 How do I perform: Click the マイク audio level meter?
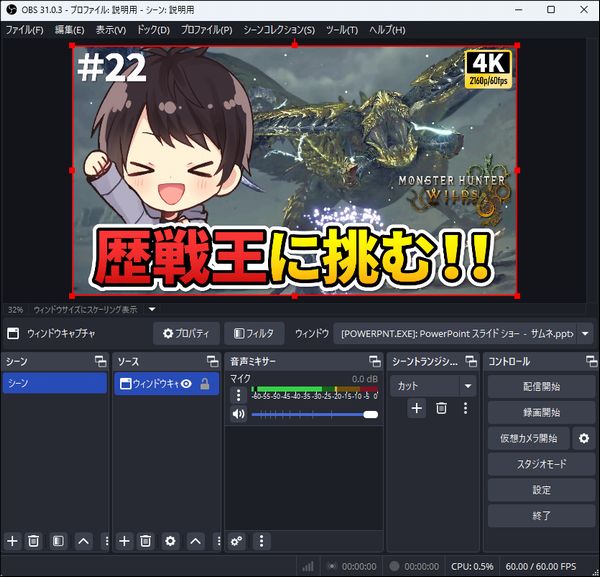coord(315,389)
